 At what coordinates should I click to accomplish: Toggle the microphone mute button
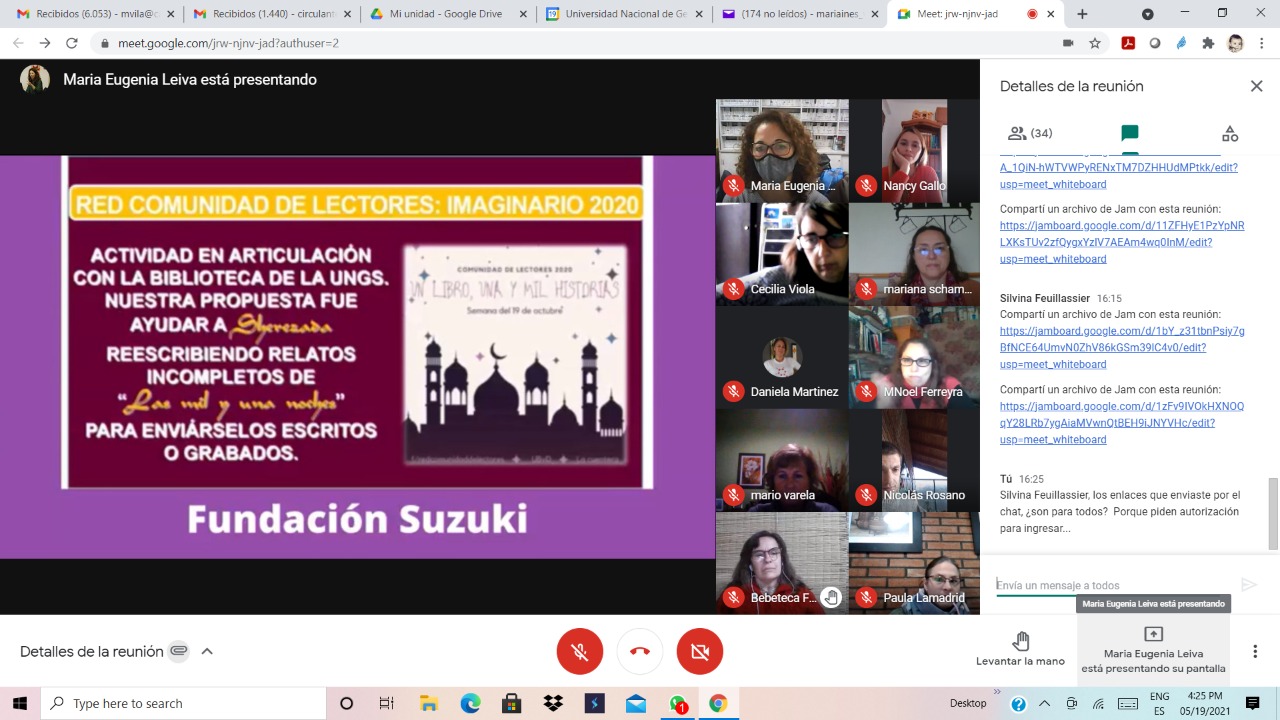pyautogui.click(x=579, y=651)
